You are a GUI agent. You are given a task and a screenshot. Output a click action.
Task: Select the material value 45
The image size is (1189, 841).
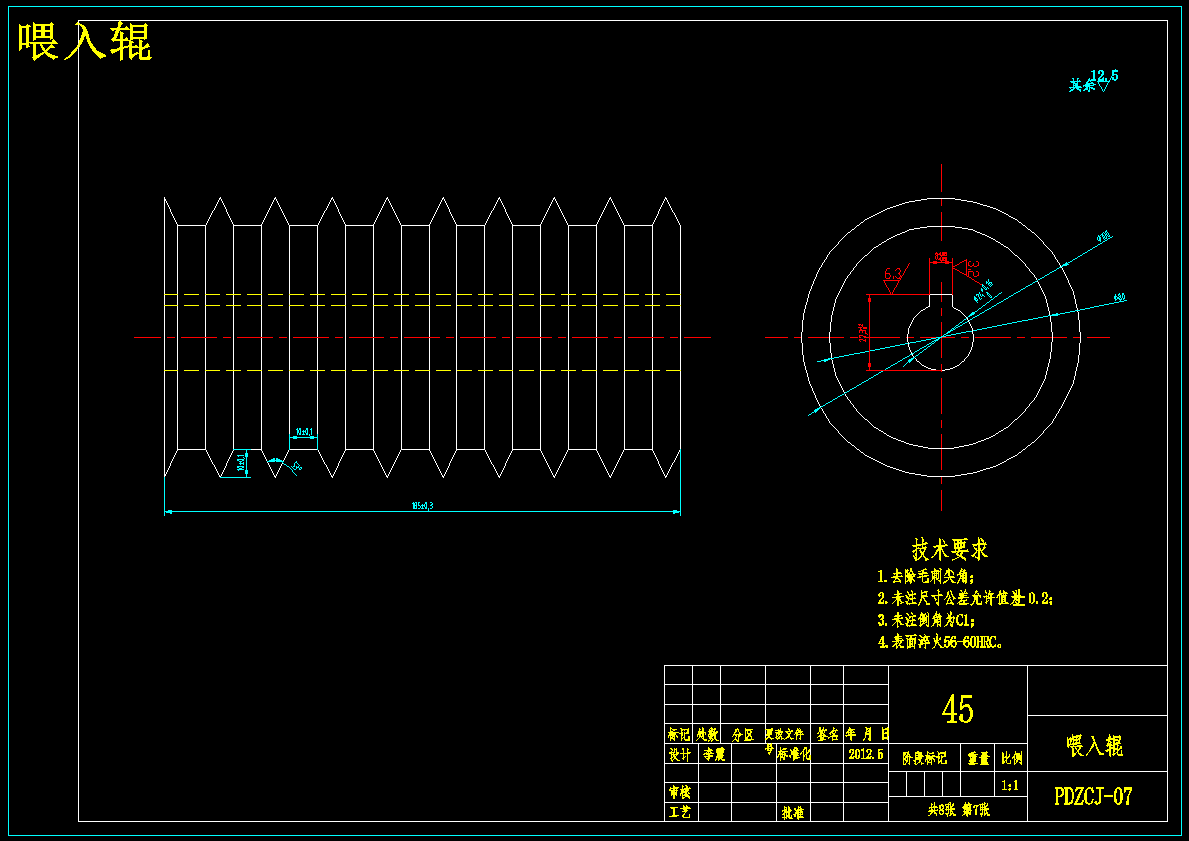pyautogui.click(x=958, y=709)
